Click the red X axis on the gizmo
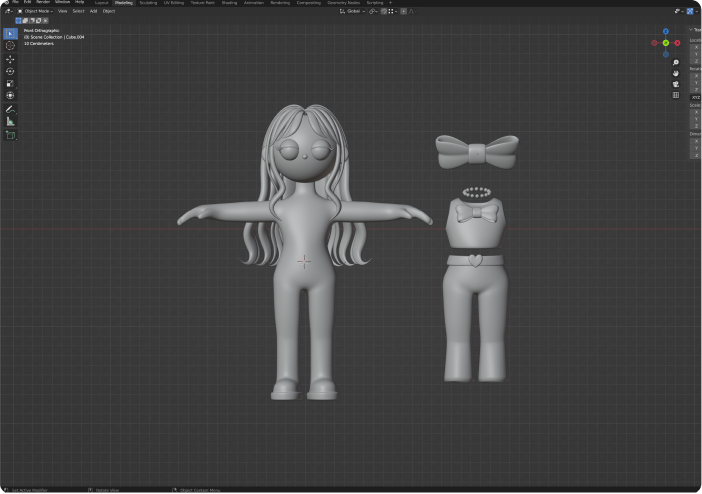This screenshot has height=494, width=702. tap(677, 43)
